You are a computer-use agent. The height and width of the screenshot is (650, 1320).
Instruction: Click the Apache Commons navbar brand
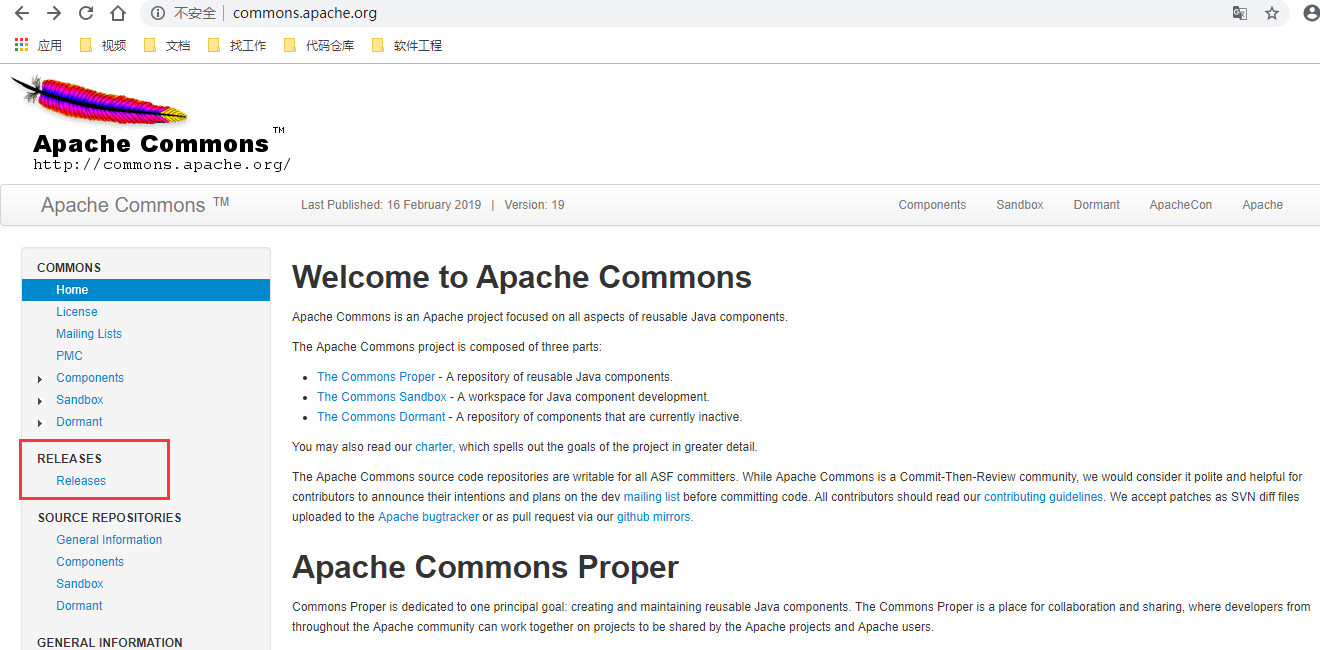[x=135, y=205]
